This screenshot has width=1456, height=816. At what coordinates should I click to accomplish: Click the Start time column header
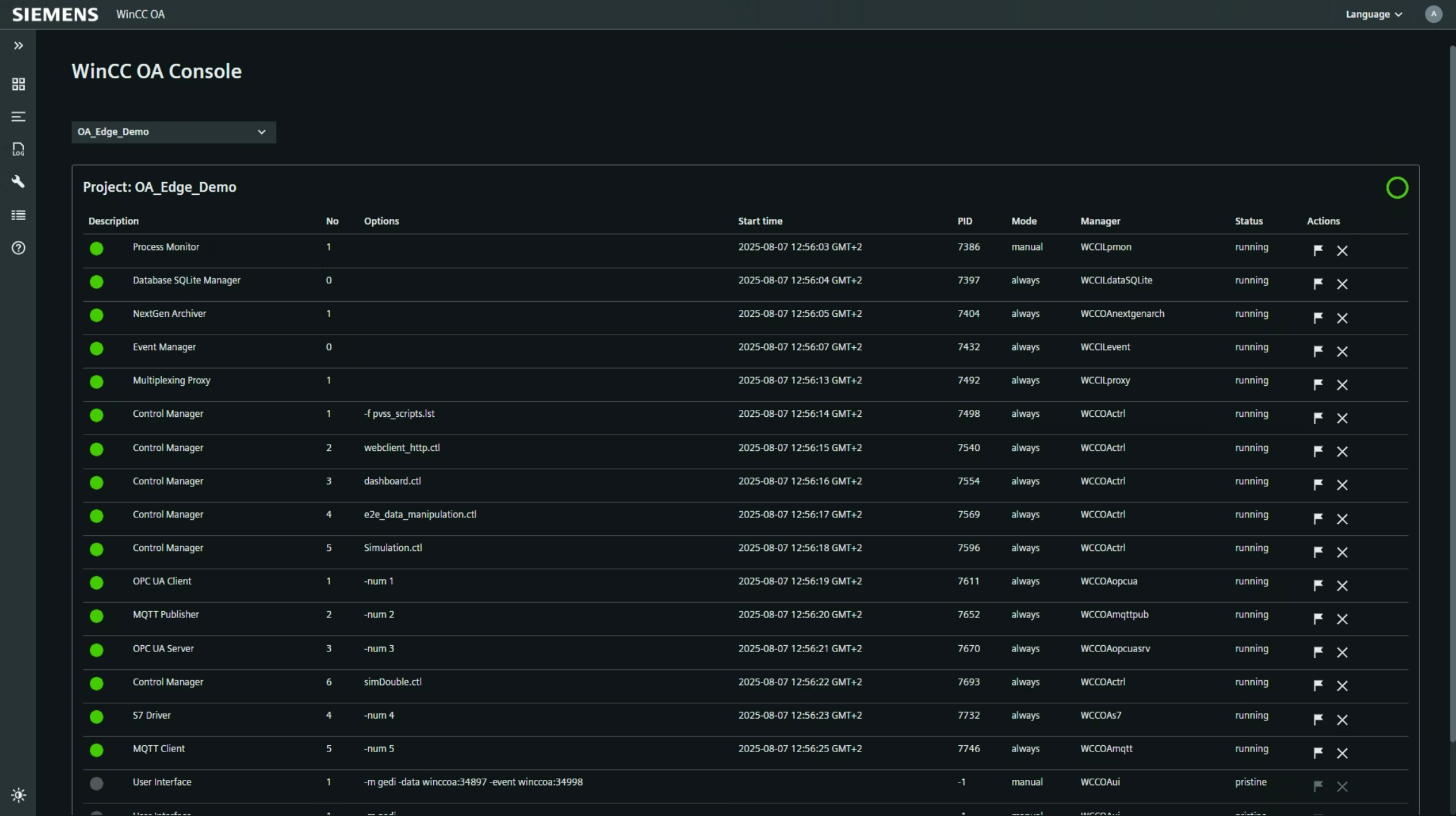[x=760, y=221]
